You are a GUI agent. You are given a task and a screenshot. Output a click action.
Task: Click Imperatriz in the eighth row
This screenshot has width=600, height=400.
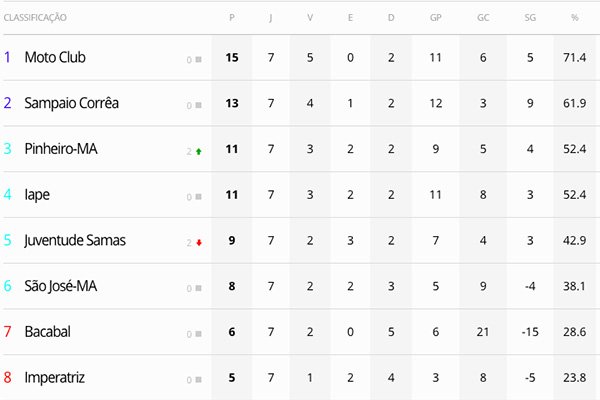coord(54,378)
